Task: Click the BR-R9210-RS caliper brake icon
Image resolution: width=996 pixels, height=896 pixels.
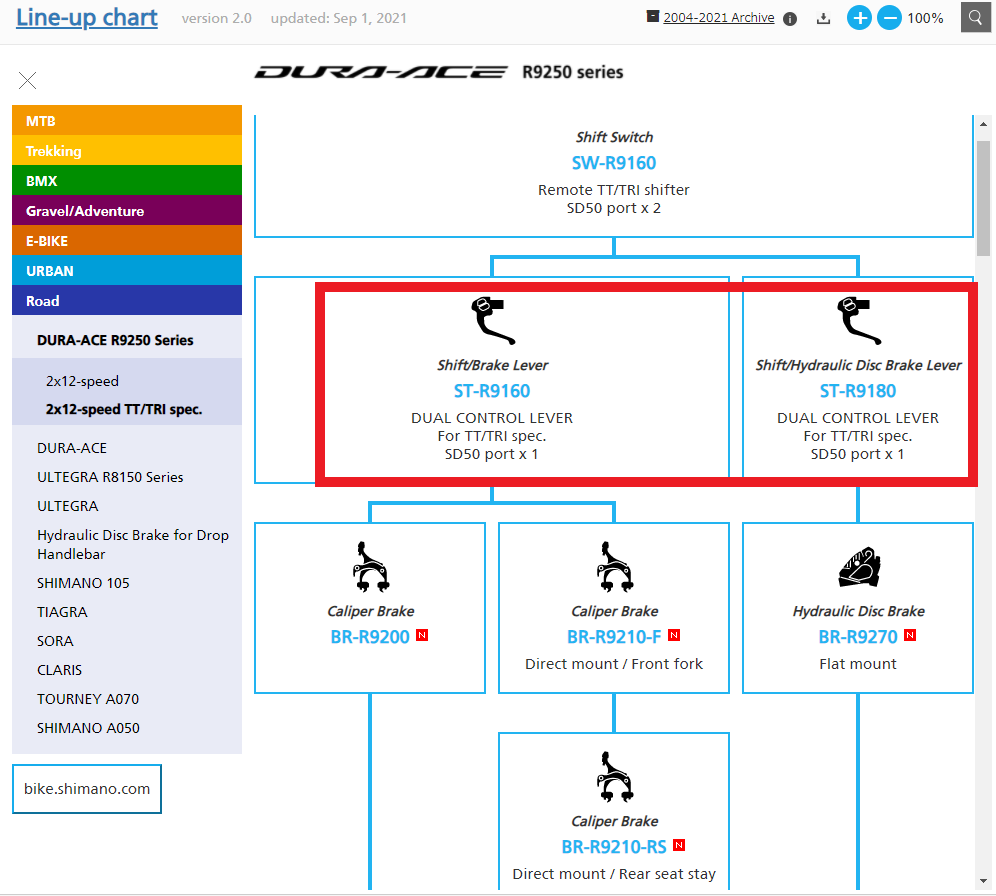Action: pos(614,776)
